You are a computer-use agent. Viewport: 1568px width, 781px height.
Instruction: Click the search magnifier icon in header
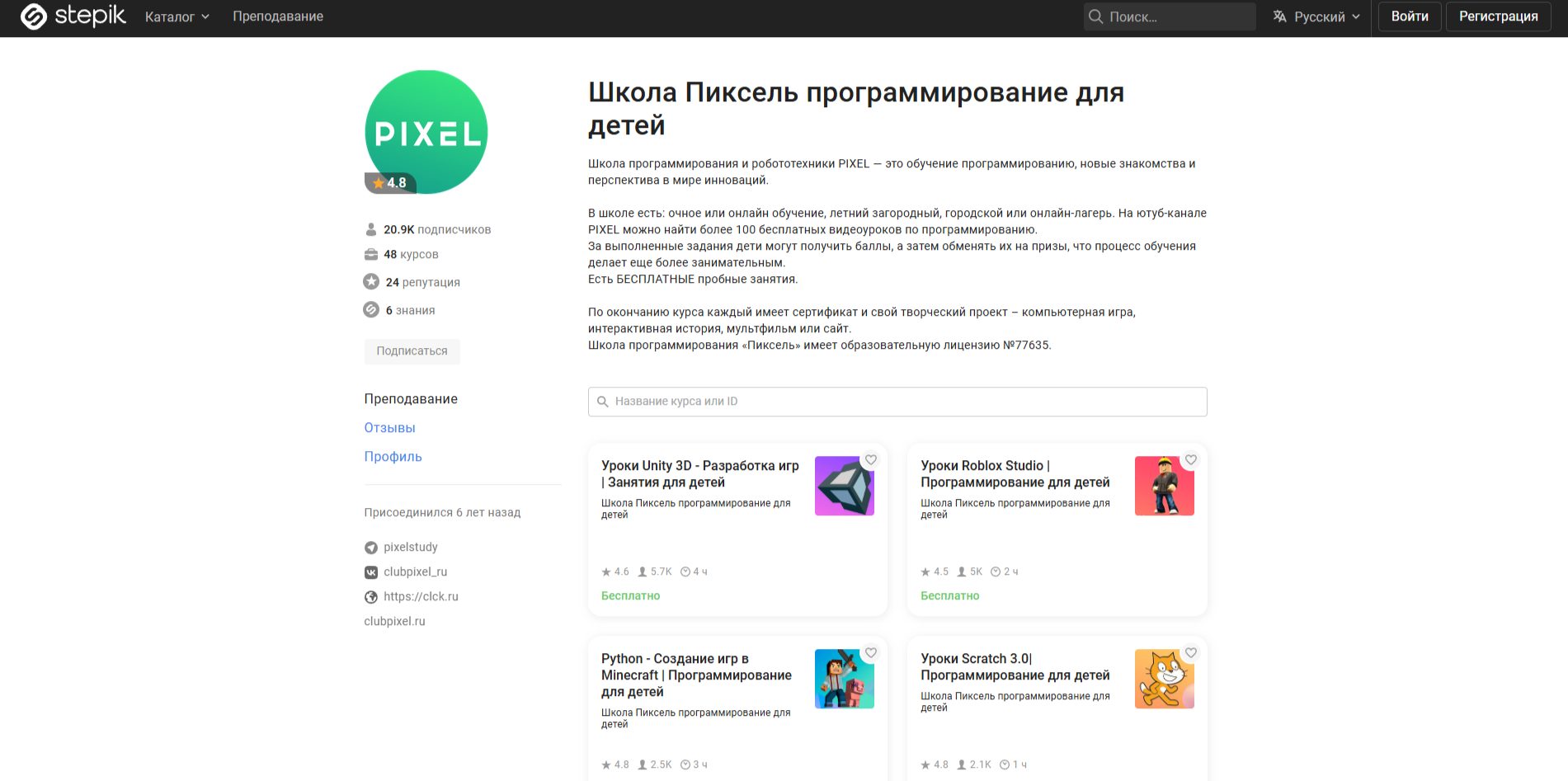[x=1095, y=16]
